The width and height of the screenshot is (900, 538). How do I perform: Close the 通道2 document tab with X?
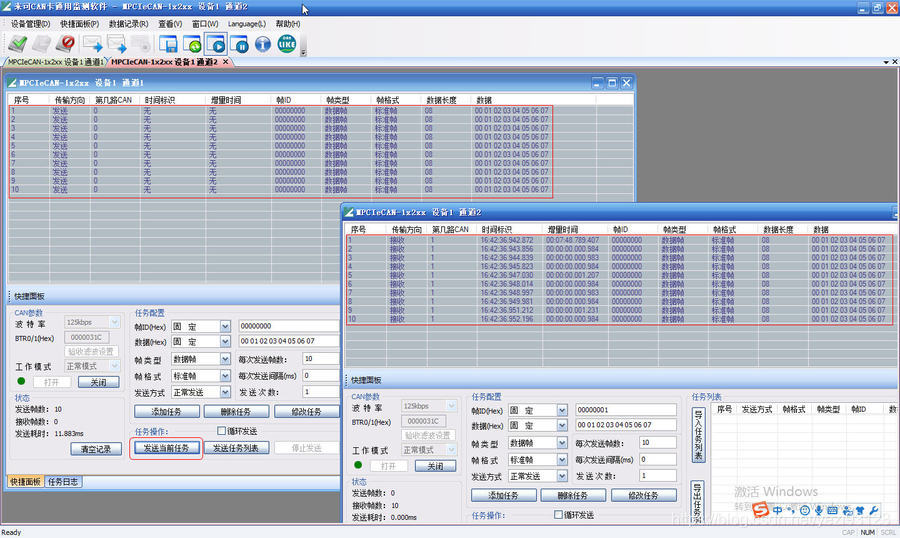point(226,61)
